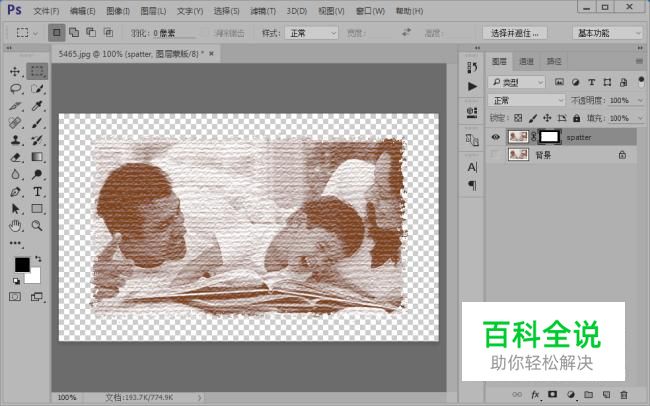The height and width of the screenshot is (406, 650).
Task: Open the layer blend mode 正常 dropdown
Action: [526, 100]
